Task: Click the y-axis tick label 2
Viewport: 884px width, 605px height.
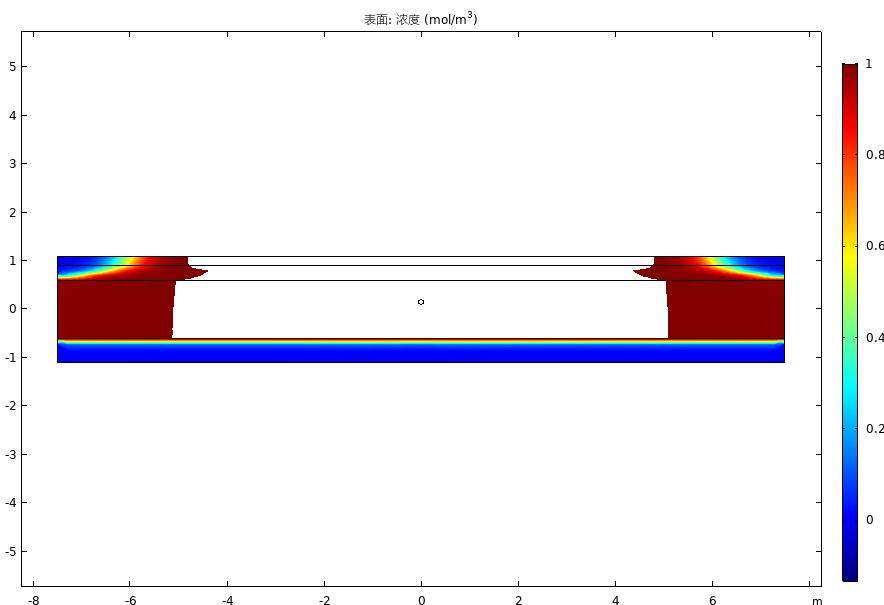Action: click(11, 212)
